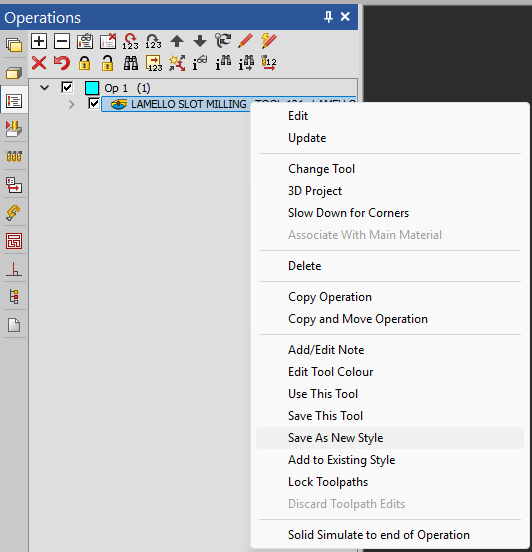Open the red tree structure sidebar tab
532x552 pixels.
point(14,297)
